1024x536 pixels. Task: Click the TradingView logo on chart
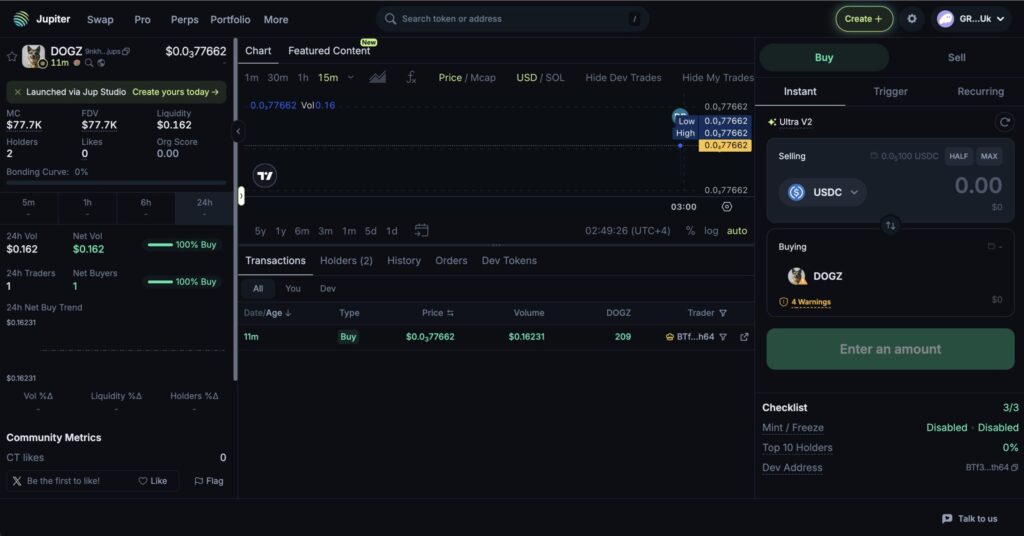tap(264, 176)
